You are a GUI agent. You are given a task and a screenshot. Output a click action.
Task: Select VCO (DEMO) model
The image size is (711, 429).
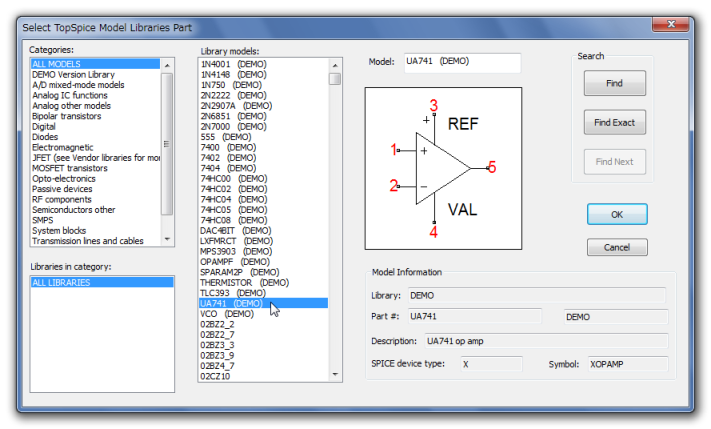click(x=263, y=314)
